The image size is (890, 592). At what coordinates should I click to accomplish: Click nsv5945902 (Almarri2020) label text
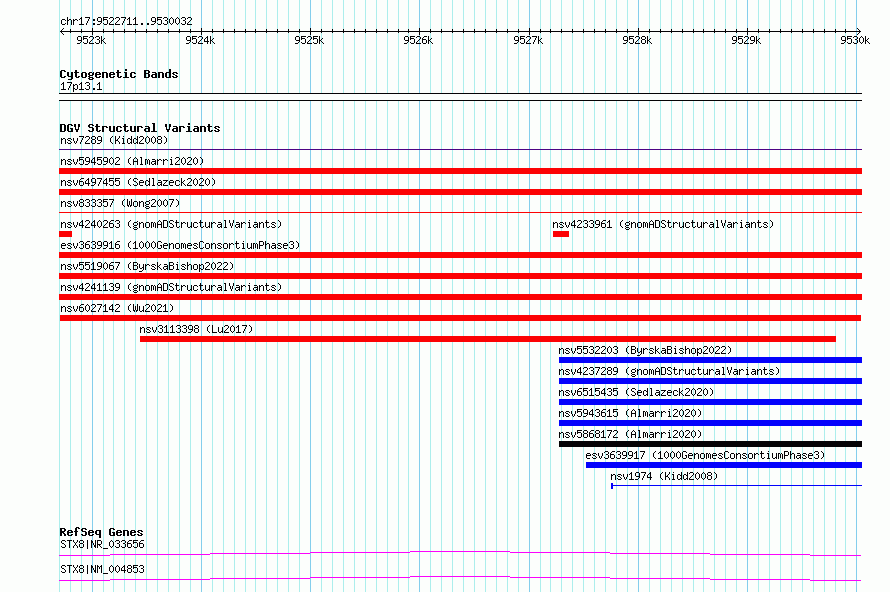pos(132,161)
